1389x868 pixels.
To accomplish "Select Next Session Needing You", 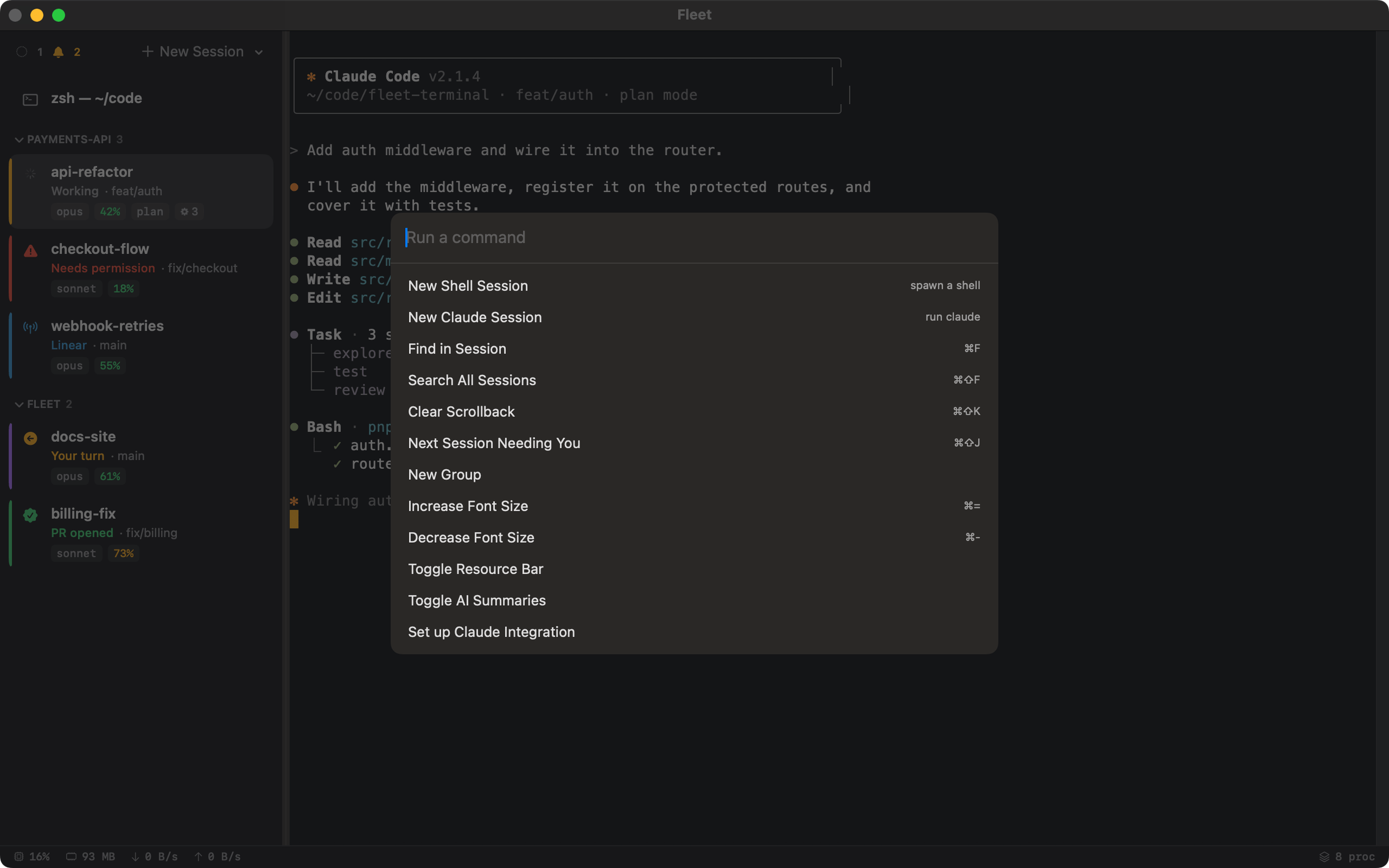I will 694,443.
